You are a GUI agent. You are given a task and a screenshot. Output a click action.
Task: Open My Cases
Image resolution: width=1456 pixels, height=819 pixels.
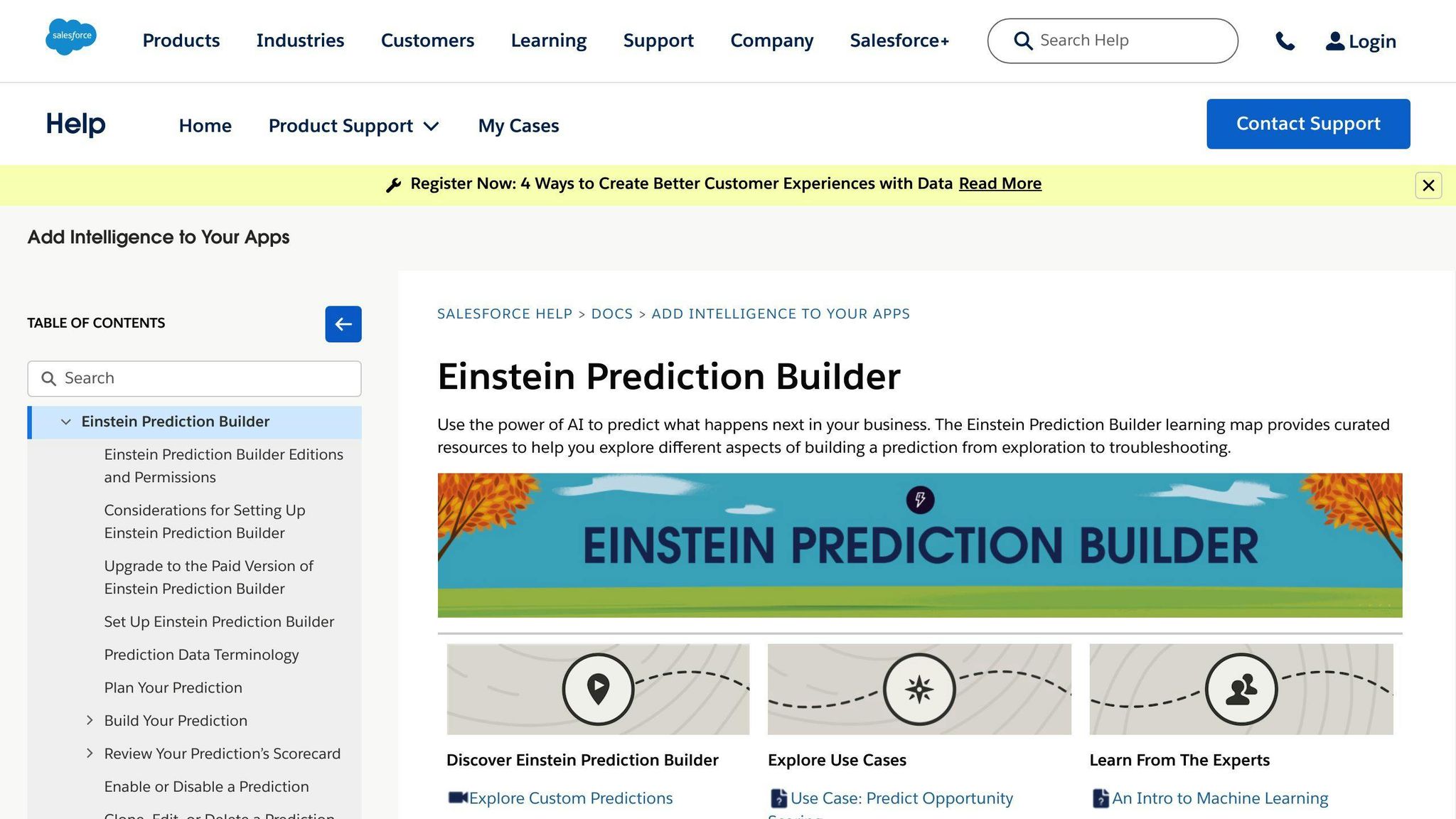click(x=518, y=126)
